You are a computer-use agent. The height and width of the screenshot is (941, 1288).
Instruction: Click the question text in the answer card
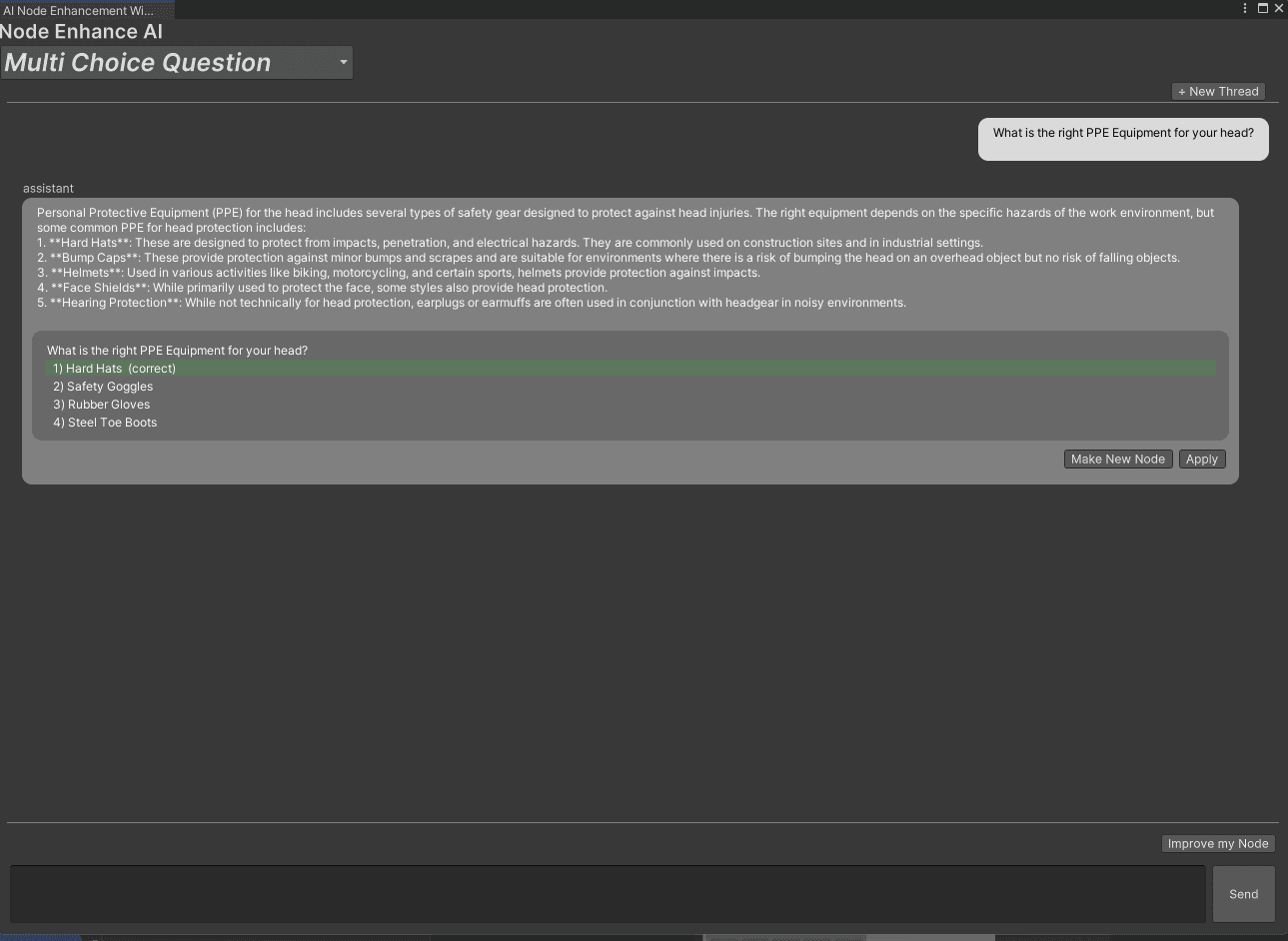click(177, 351)
